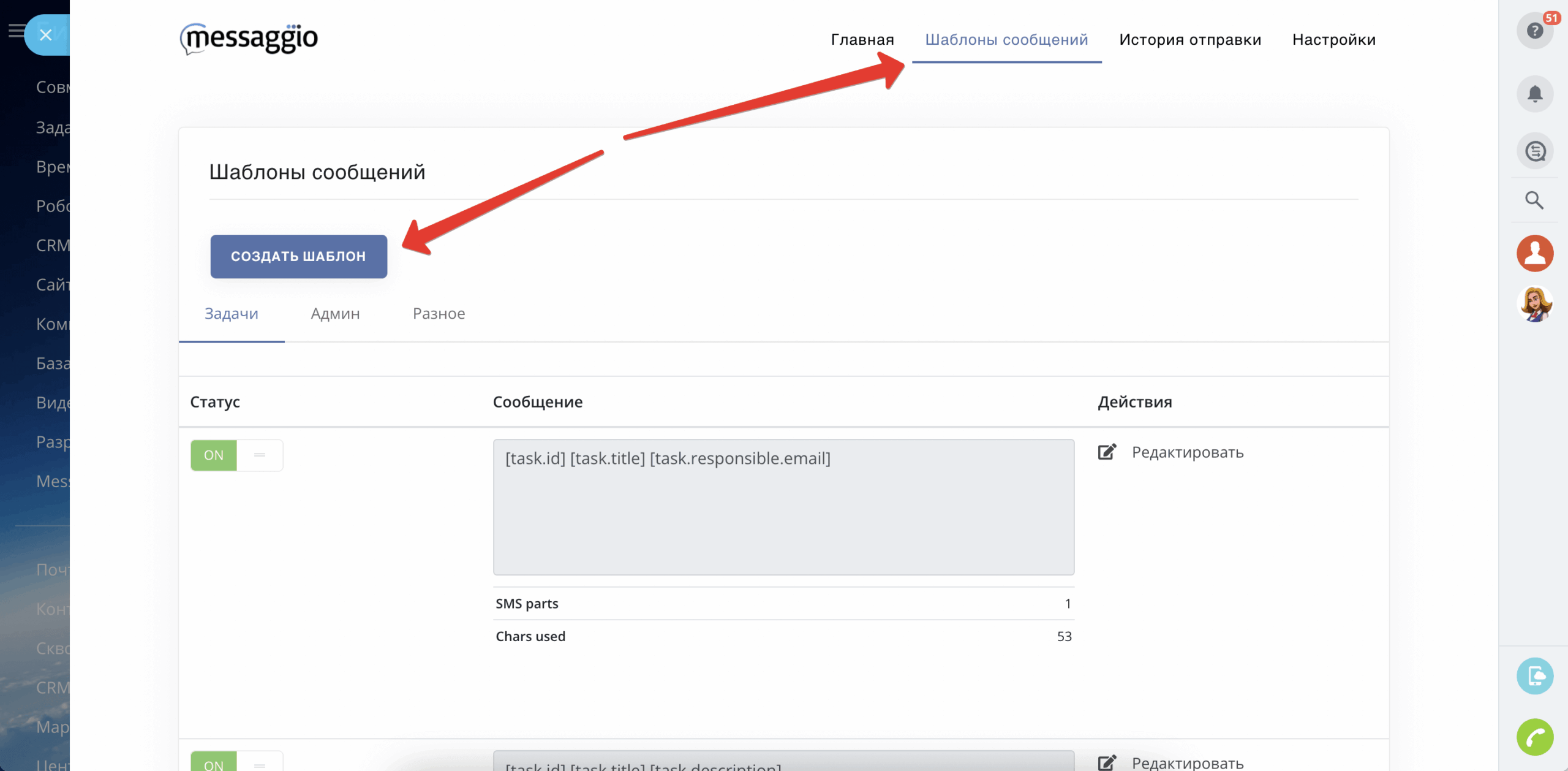Open the История отправки menu item
1568x771 pixels.
1189,40
